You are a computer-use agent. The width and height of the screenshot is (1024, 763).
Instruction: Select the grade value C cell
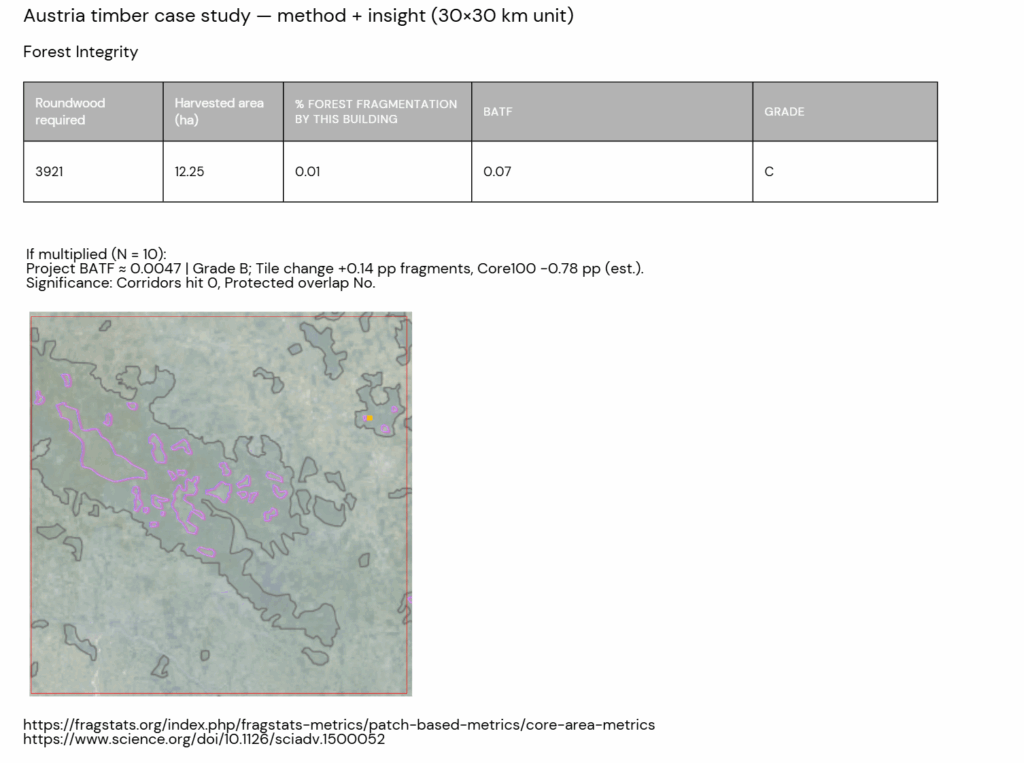click(844, 171)
